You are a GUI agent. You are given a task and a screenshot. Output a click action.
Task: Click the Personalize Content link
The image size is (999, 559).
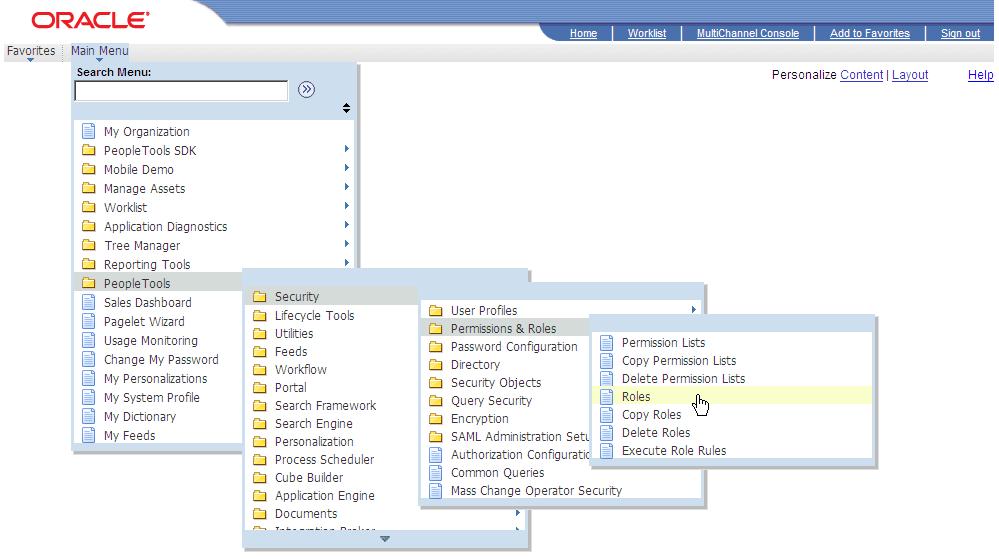tap(861, 75)
